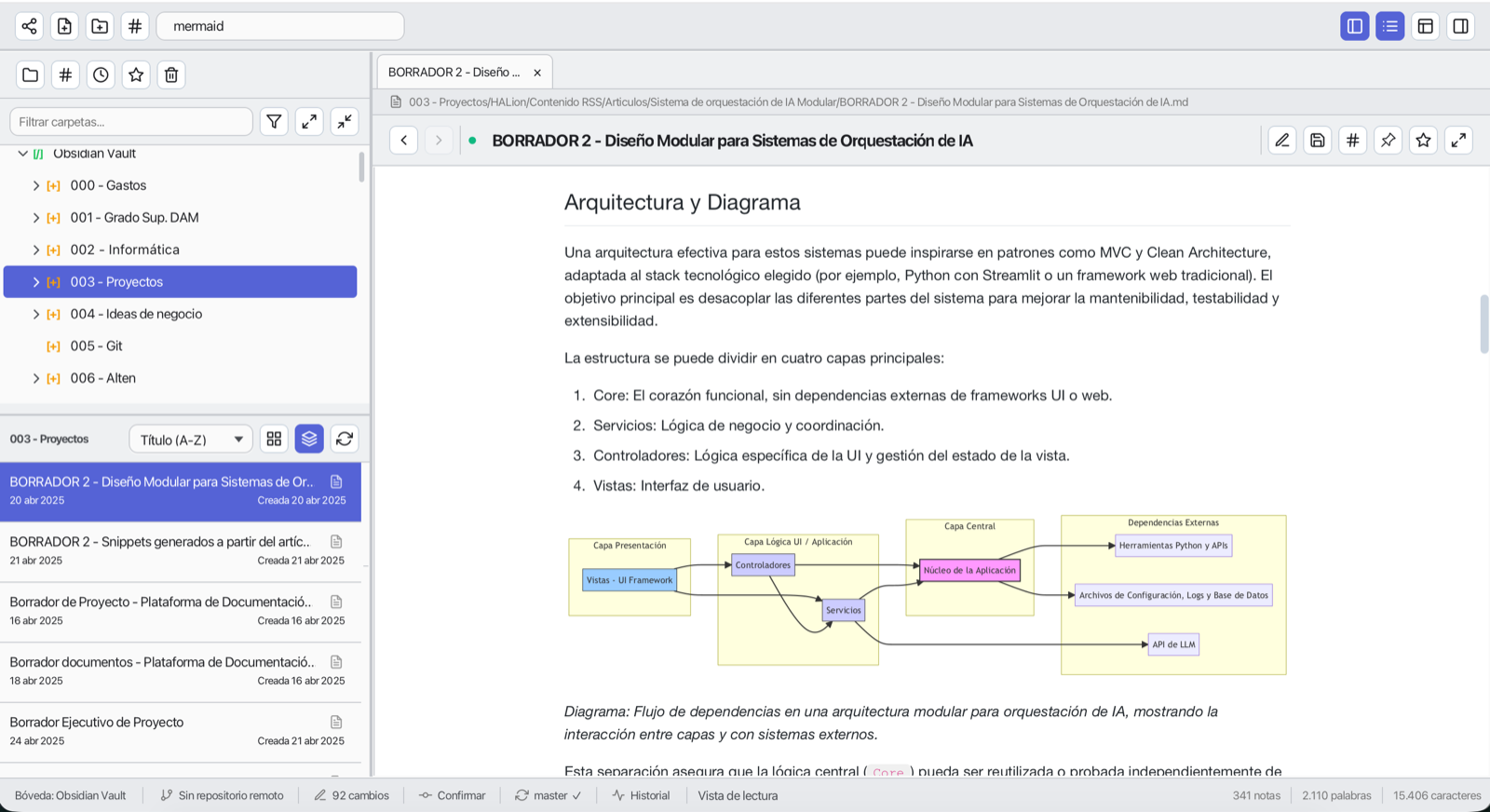Refresh the notes list
Viewport: 1490px width, 812px height.
pyautogui.click(x=345, y=440)
